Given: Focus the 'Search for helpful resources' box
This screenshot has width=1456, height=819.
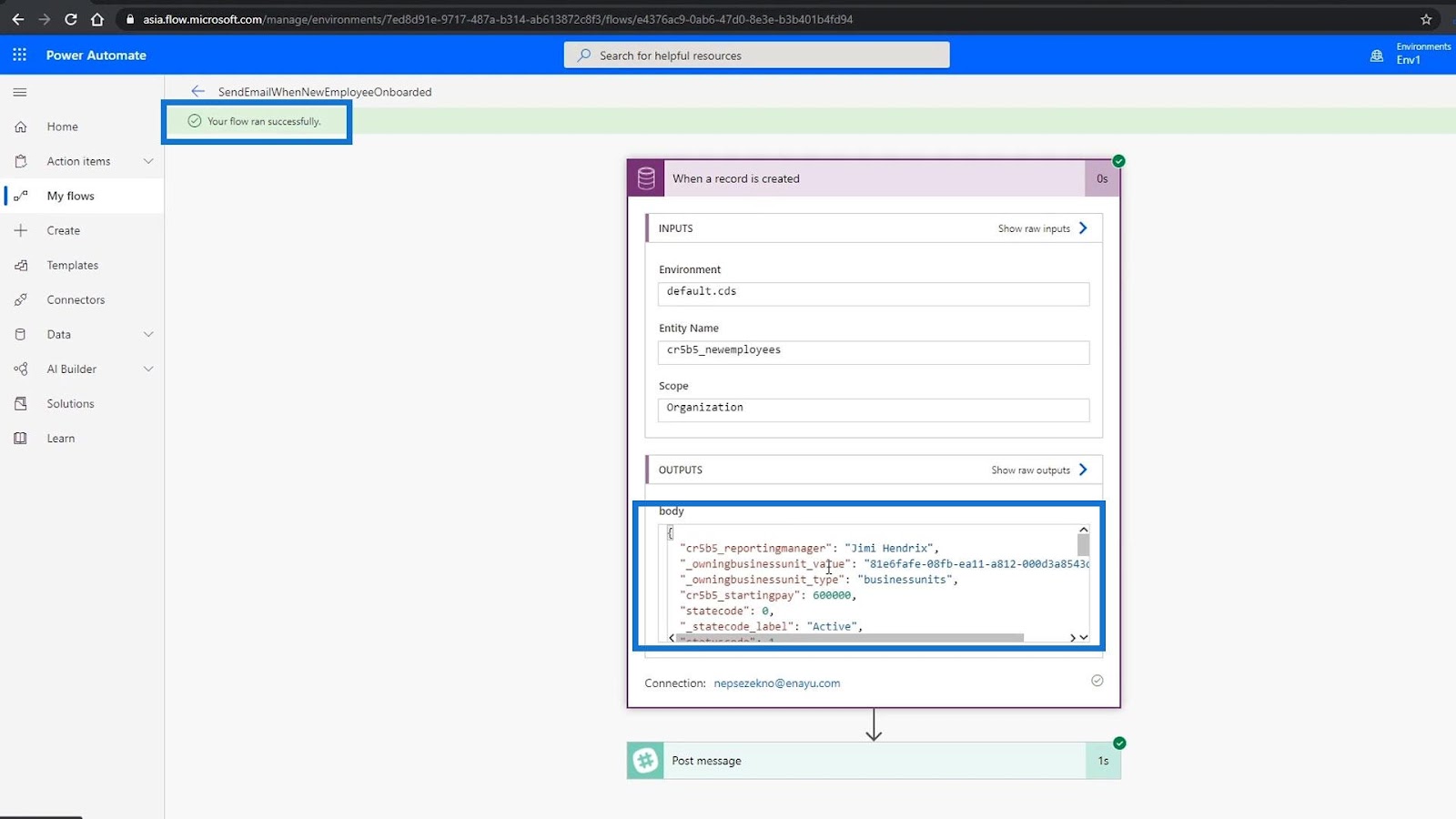Looking at the screenshot, I should pos(756,56).
